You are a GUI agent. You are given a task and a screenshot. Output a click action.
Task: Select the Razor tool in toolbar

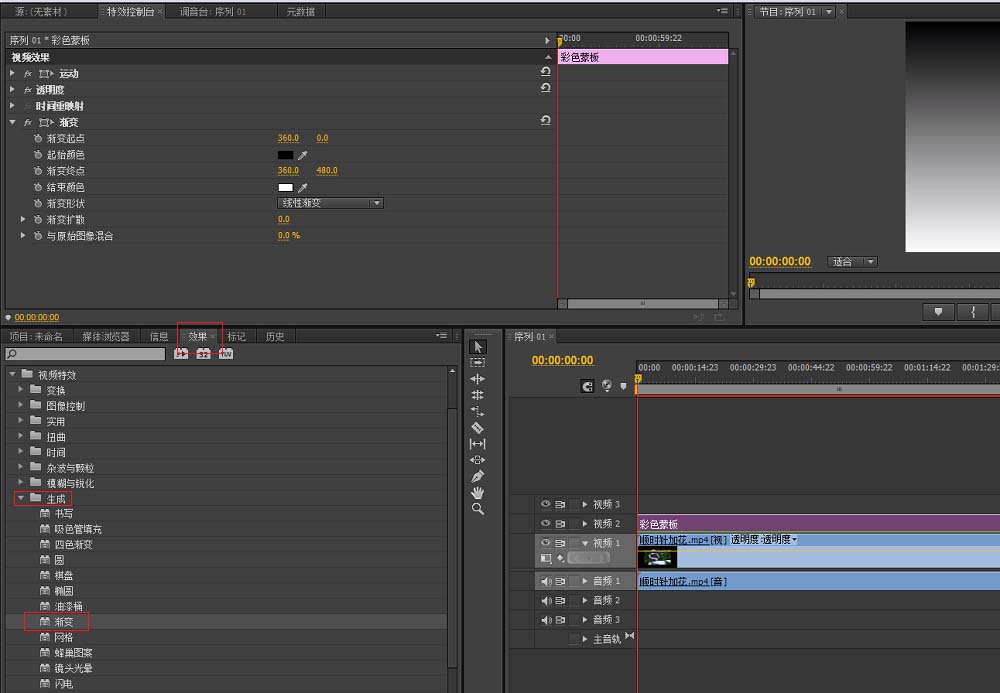477,427
